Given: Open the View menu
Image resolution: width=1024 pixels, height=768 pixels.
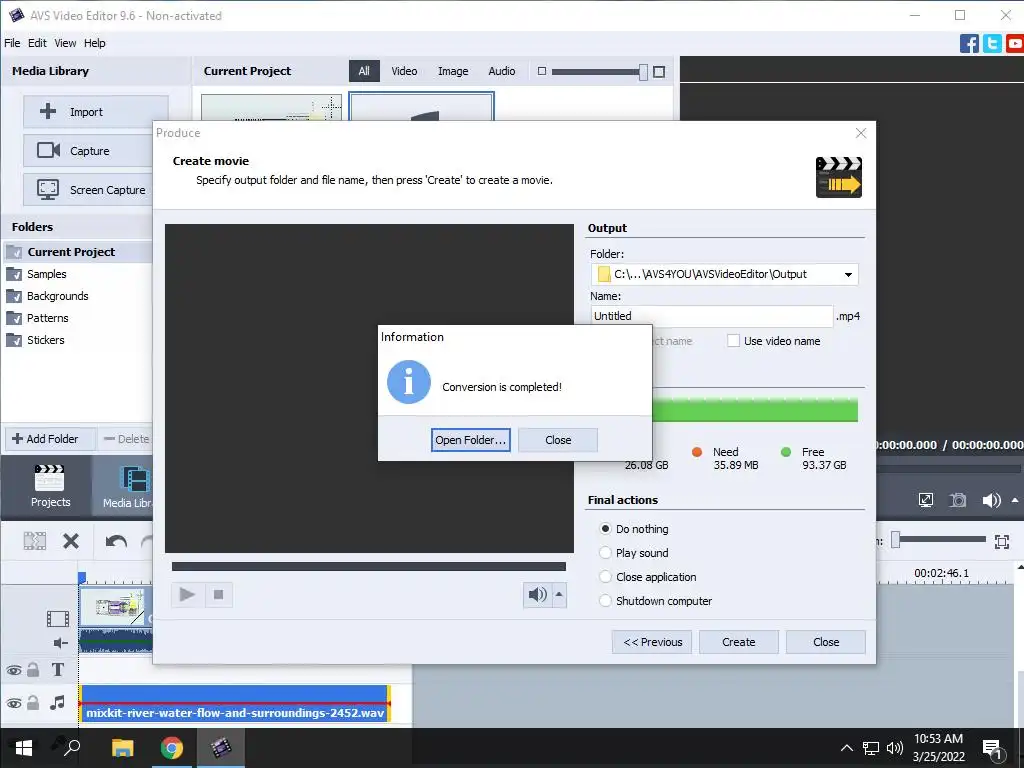Looking at the screenshot, I should 65,43.
